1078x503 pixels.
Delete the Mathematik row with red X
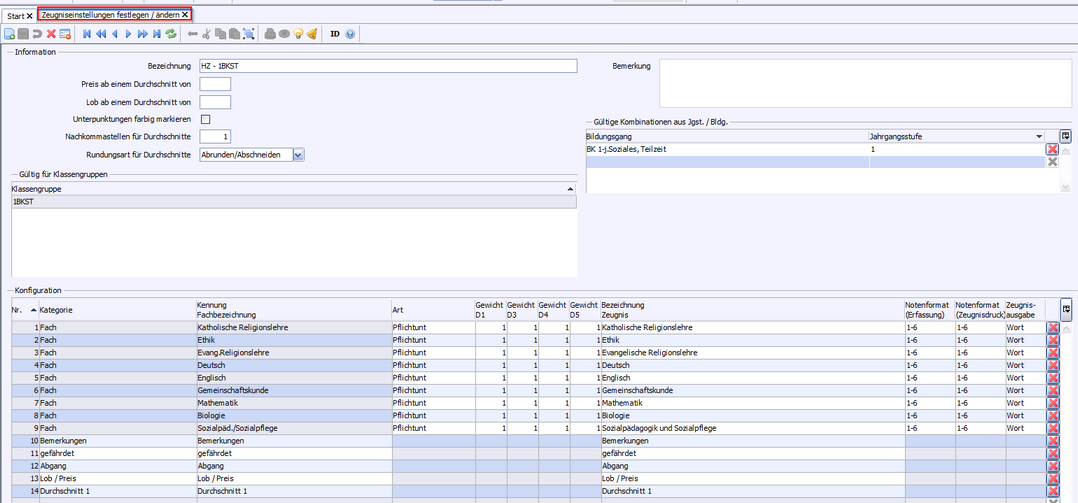1052,403
